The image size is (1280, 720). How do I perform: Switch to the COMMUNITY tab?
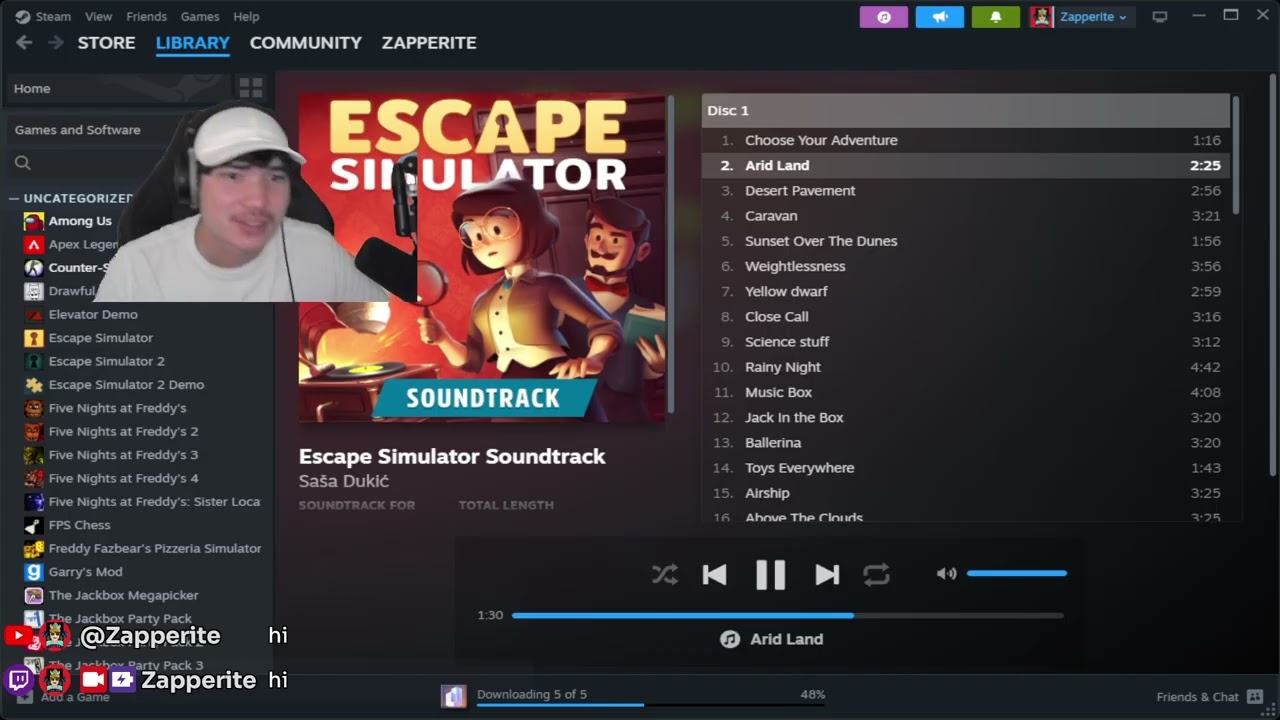pyautogui.click(x=305, y=43)
